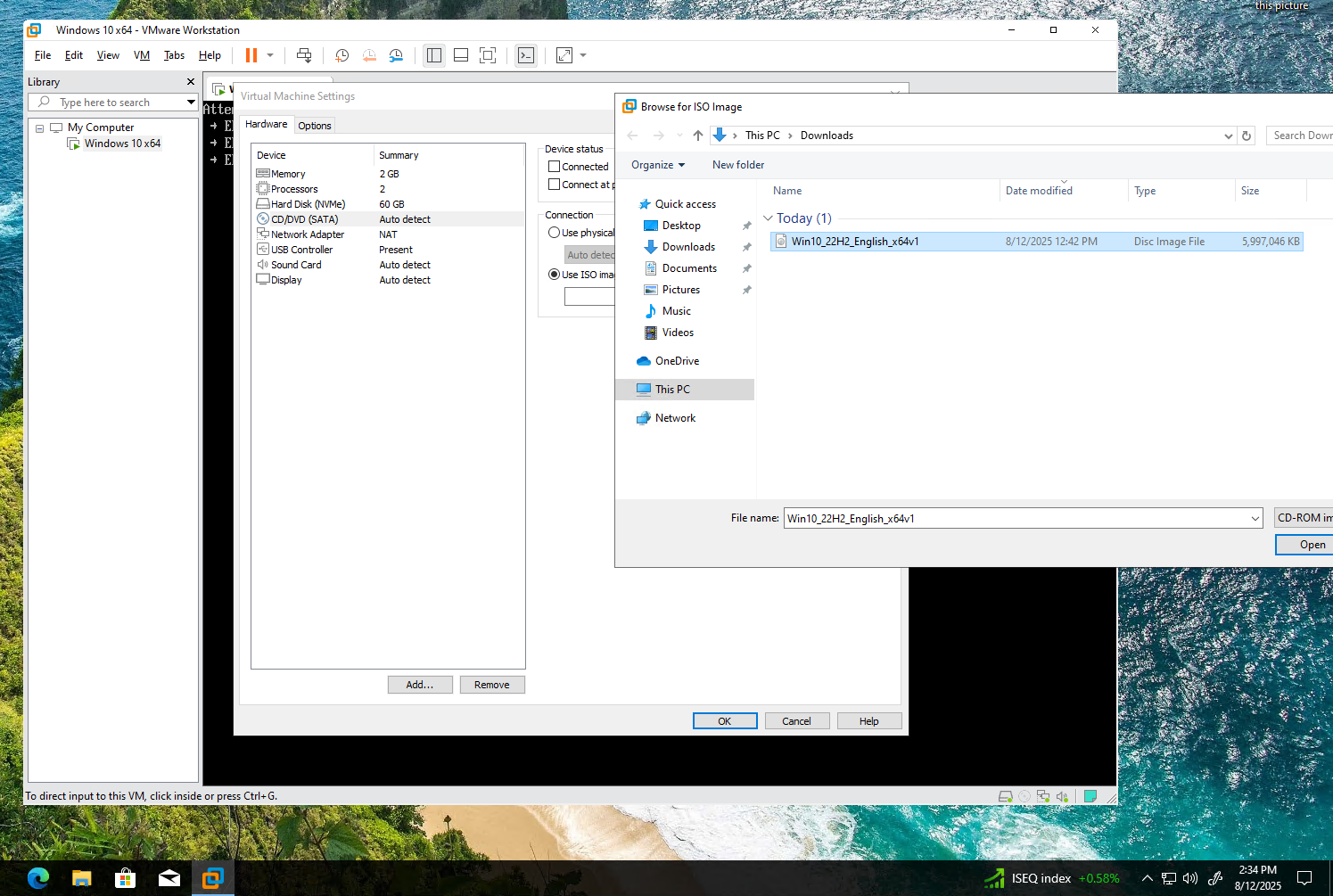
Task: Expand the address bar history dropdown
Action: click(x=1228, y=136)
